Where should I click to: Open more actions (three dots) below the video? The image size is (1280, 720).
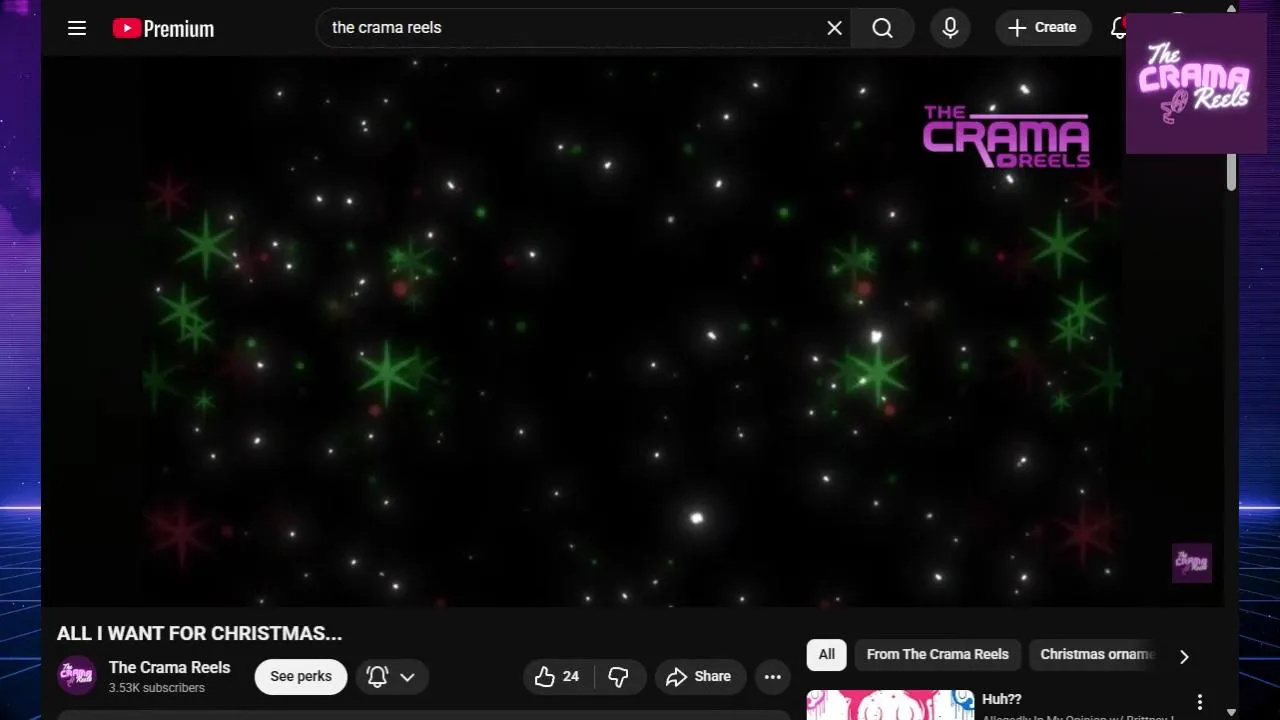pyautogui.click(x=773, y=677)
